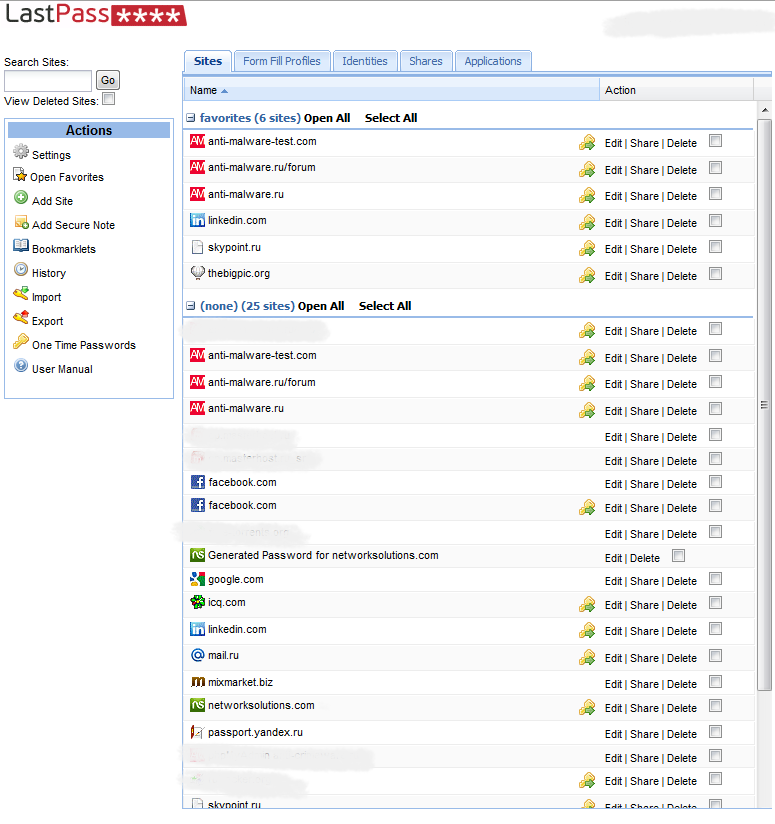Switch to Form Fill Profiles tab

tap(282, 61)
